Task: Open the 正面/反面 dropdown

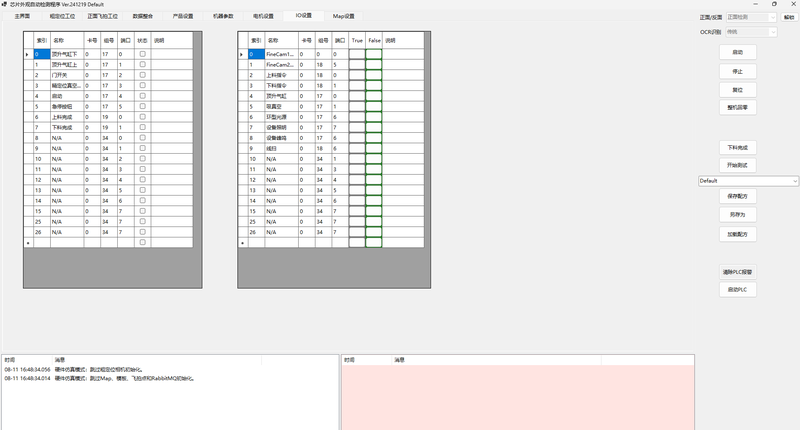Action: 751,17
